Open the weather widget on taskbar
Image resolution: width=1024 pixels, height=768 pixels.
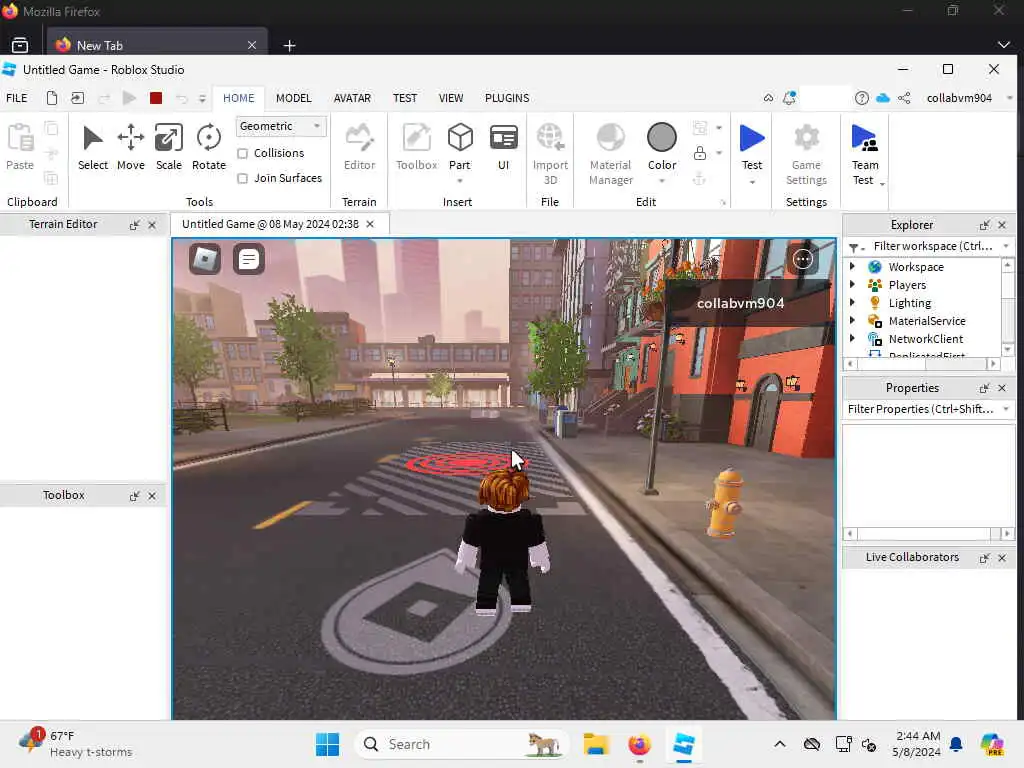(75, 744)
